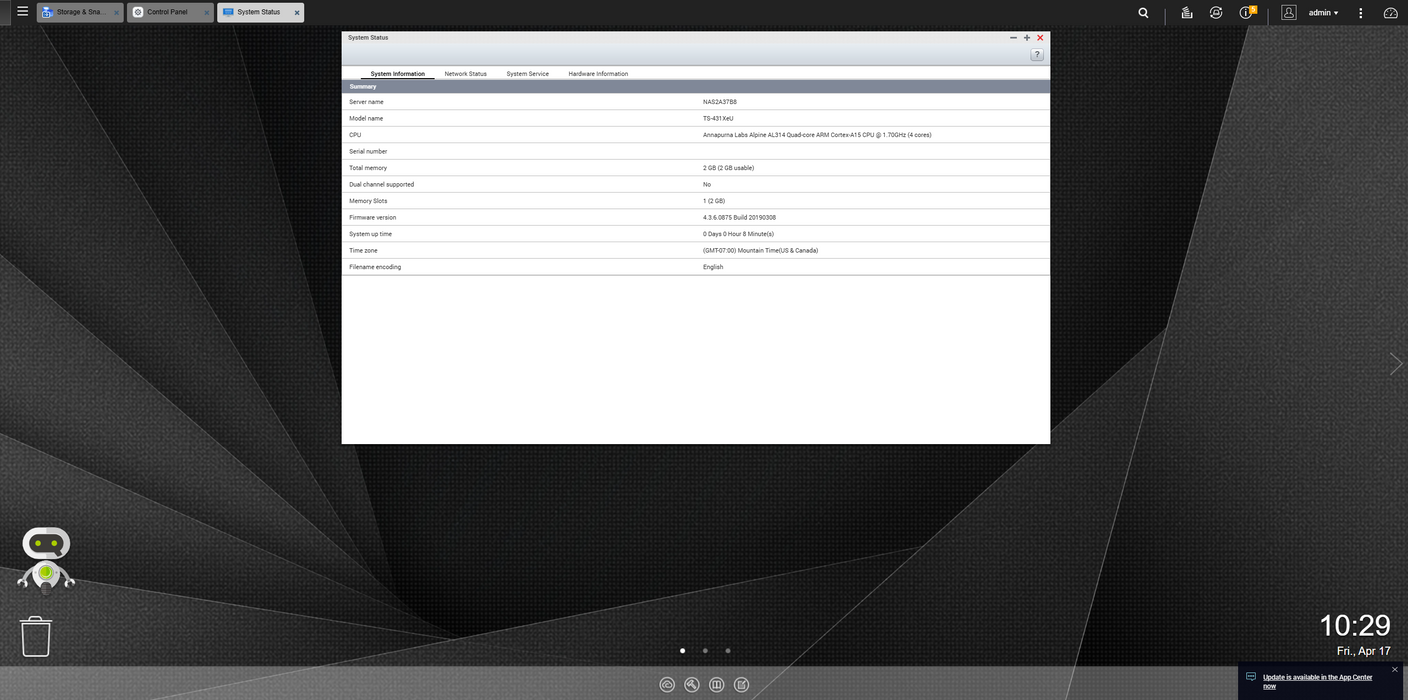Select the server name value NAS2A37B8
The image size is (1408, 700).
[720, 102]
